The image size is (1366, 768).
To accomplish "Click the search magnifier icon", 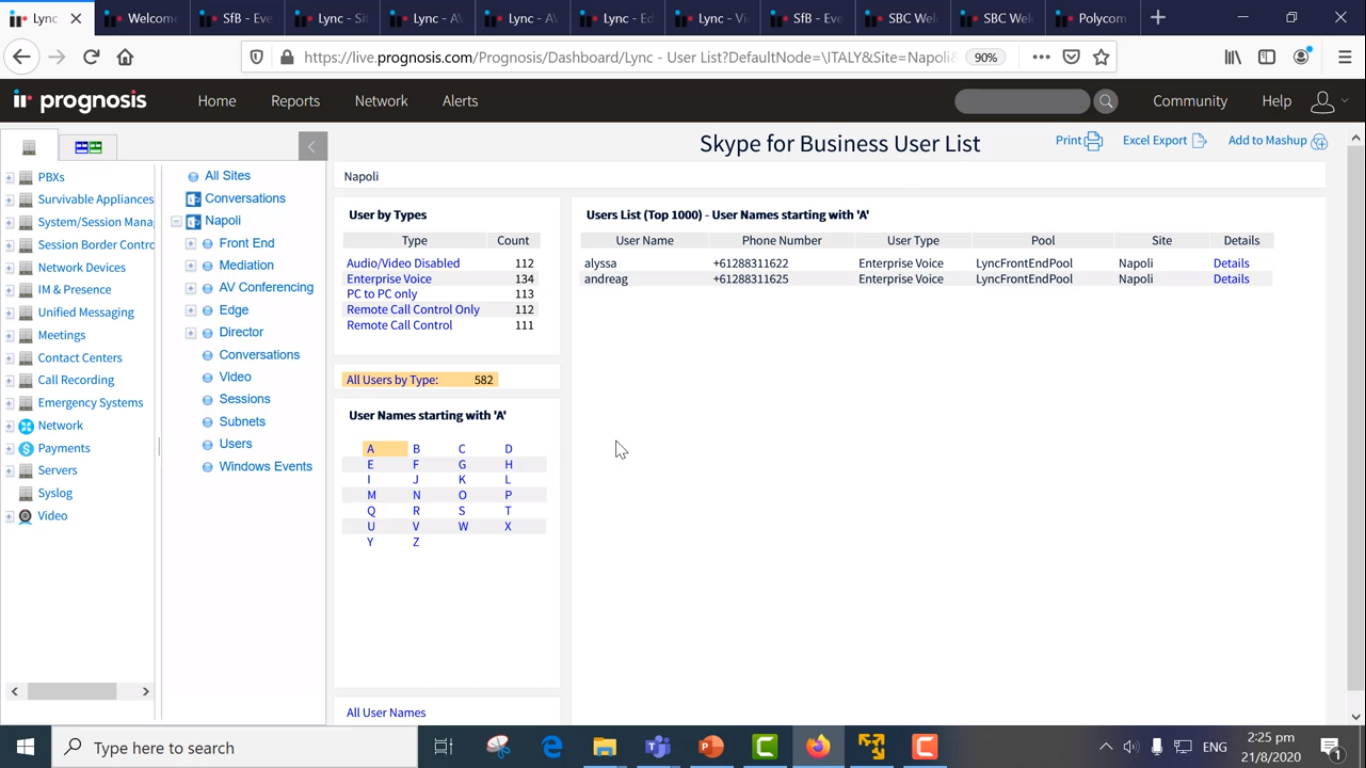I will (x=1106, y=101).
